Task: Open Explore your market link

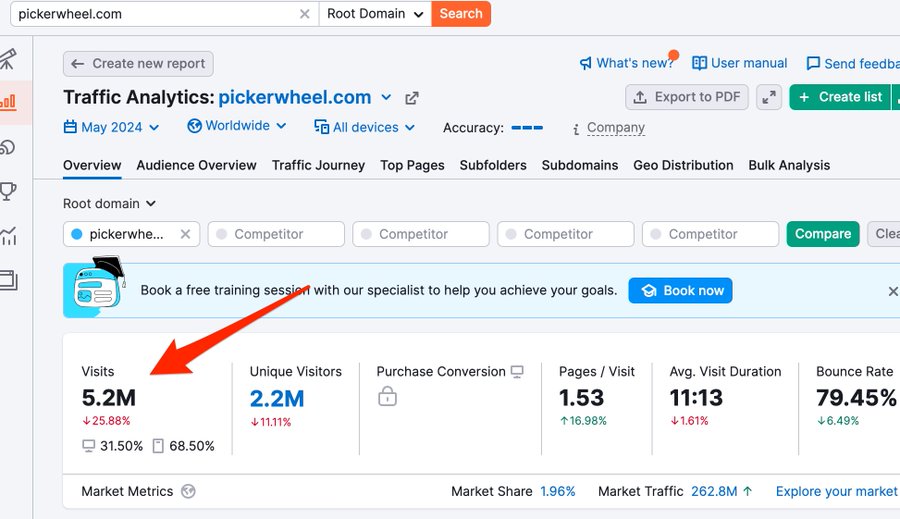Action: pyautogui.click(x=836, y=491)
